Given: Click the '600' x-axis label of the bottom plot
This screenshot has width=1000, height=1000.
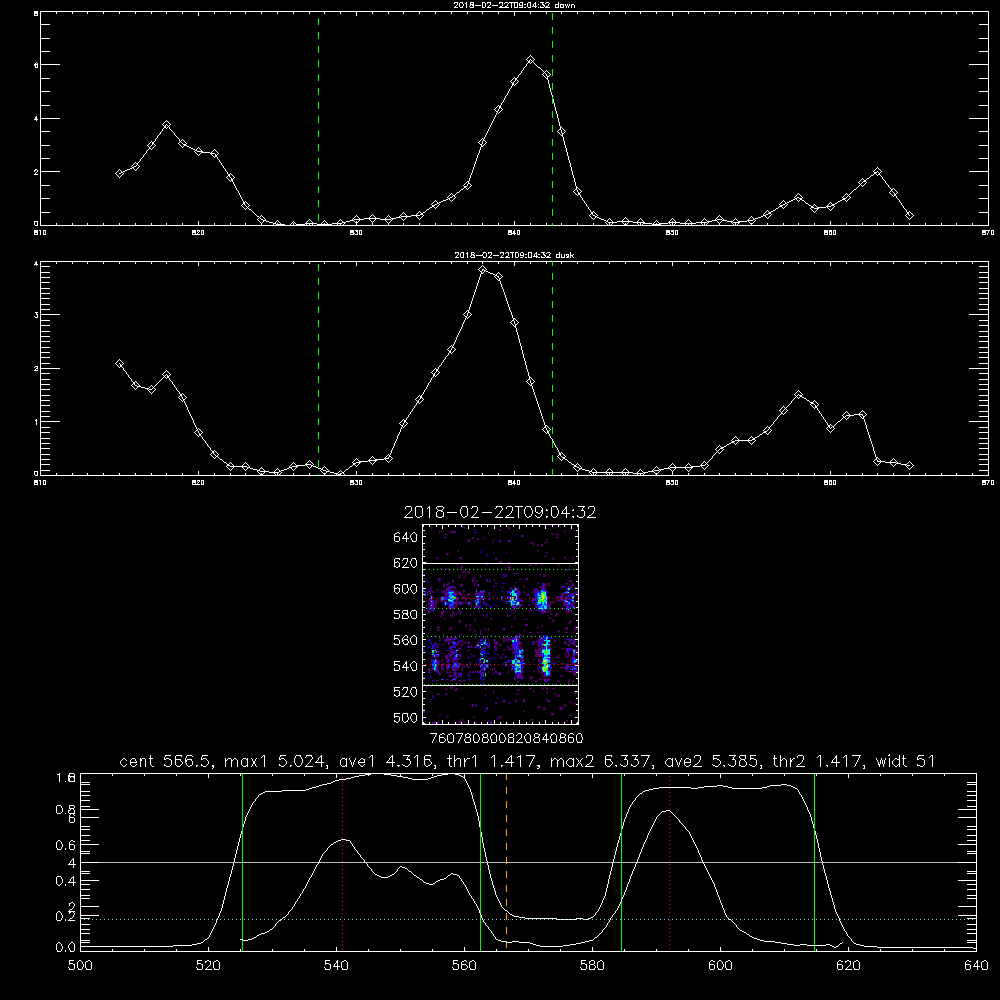Looking at the screenshot, I should click(x=720, y=966).
